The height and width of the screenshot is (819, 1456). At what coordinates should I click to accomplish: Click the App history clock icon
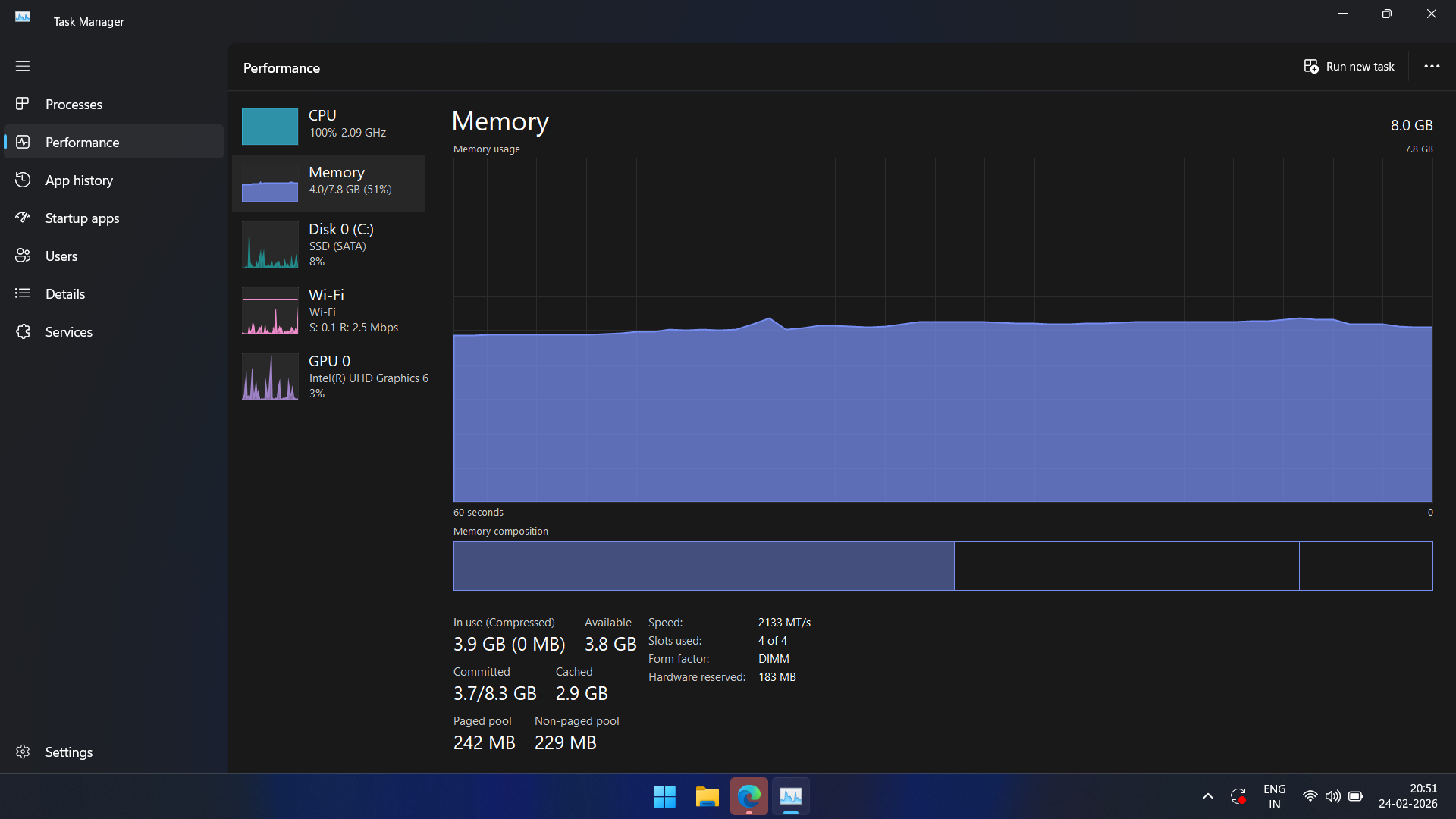23,180
